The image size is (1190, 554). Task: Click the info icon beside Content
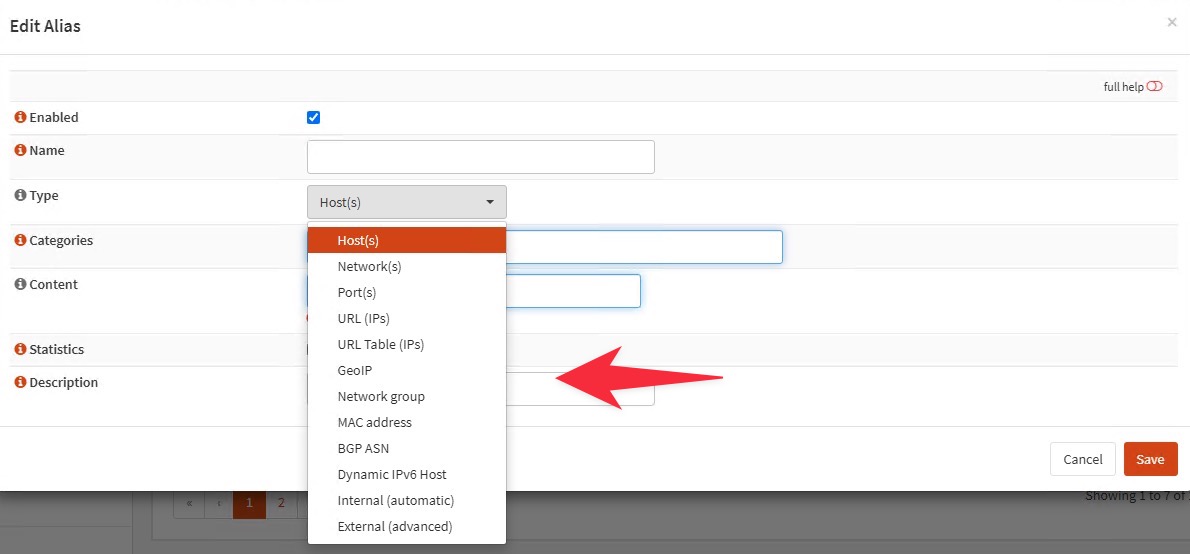point(20,284)
